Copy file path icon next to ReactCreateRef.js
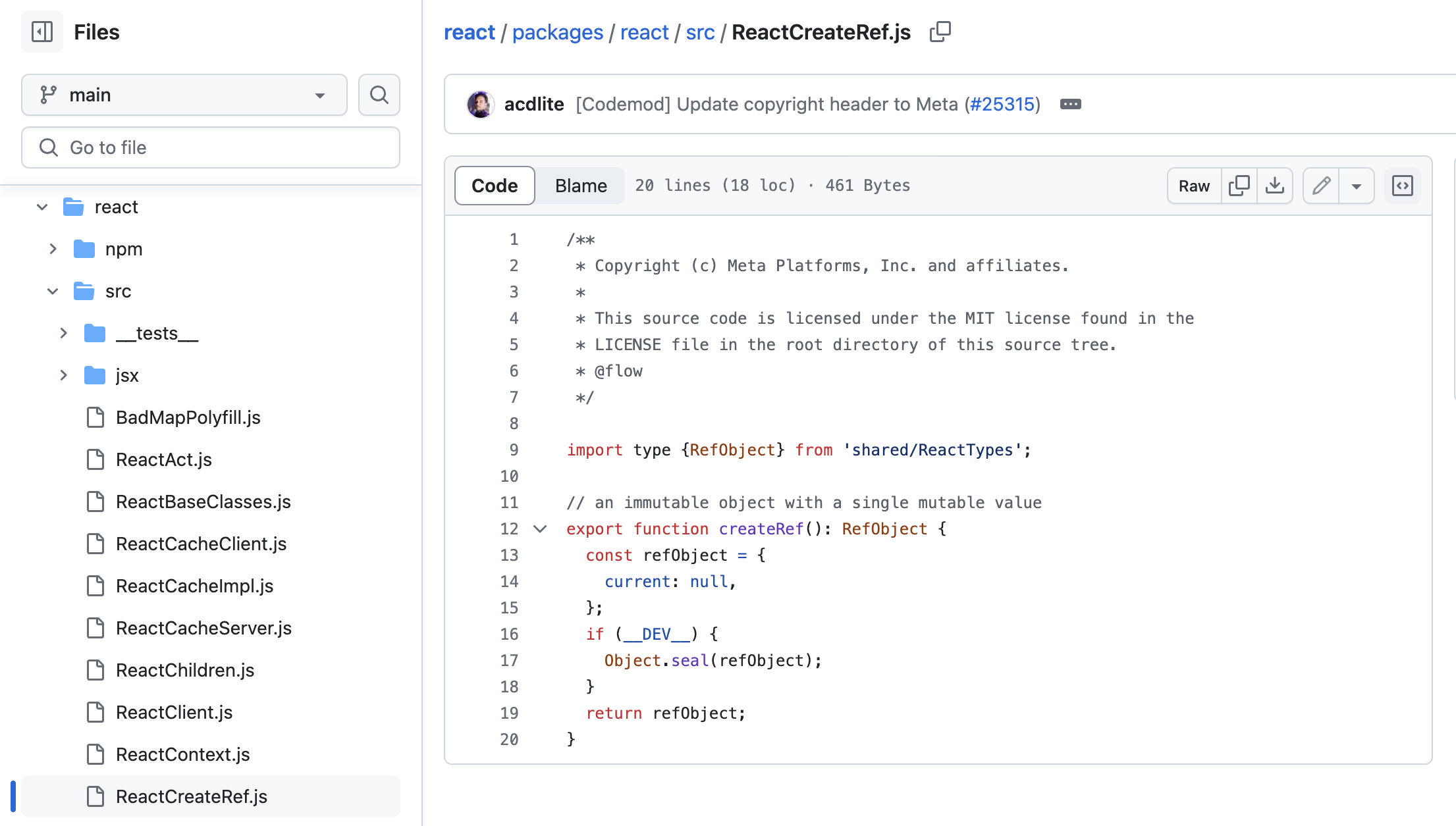Screen dimensions: 1456x826 pyautogui.click(x=940, y=32)
